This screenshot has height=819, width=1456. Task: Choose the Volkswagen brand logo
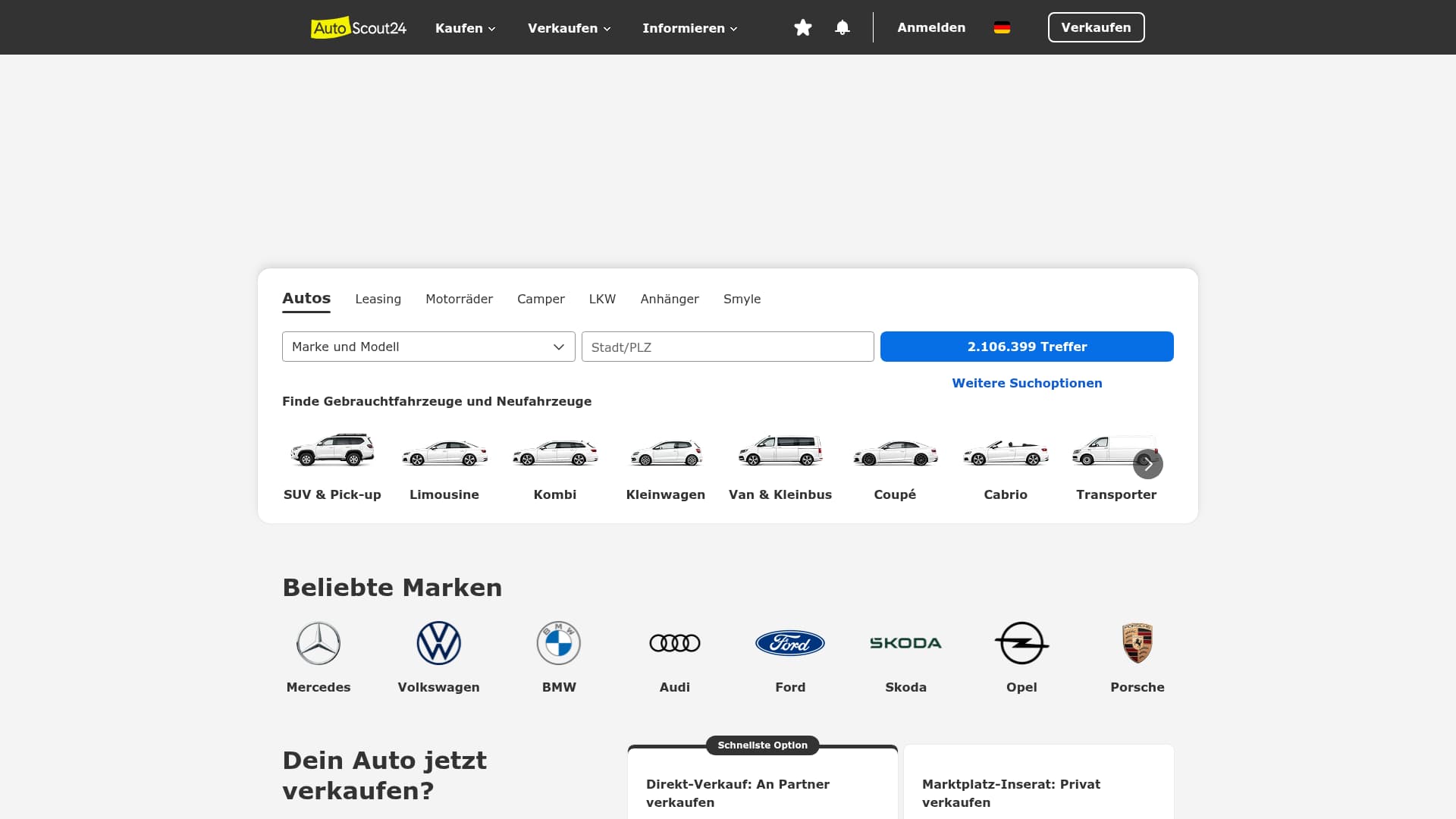pyautogui.click(x=439, y=643)
